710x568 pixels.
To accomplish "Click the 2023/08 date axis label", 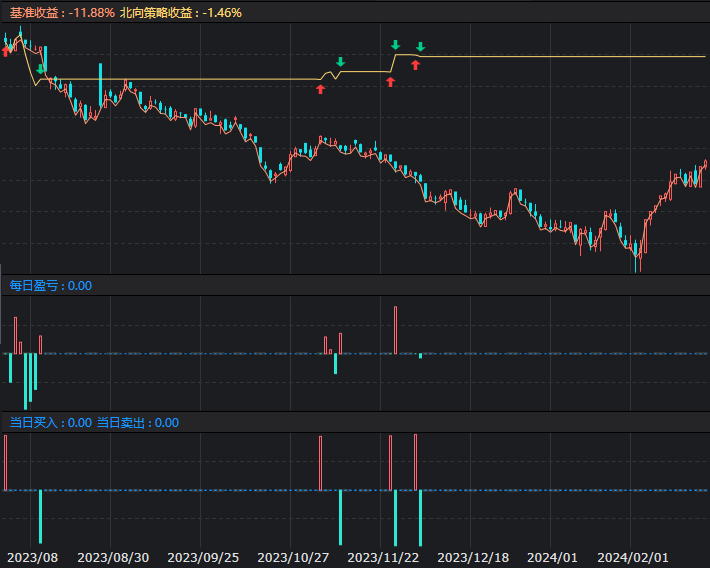I will [33, 558].
